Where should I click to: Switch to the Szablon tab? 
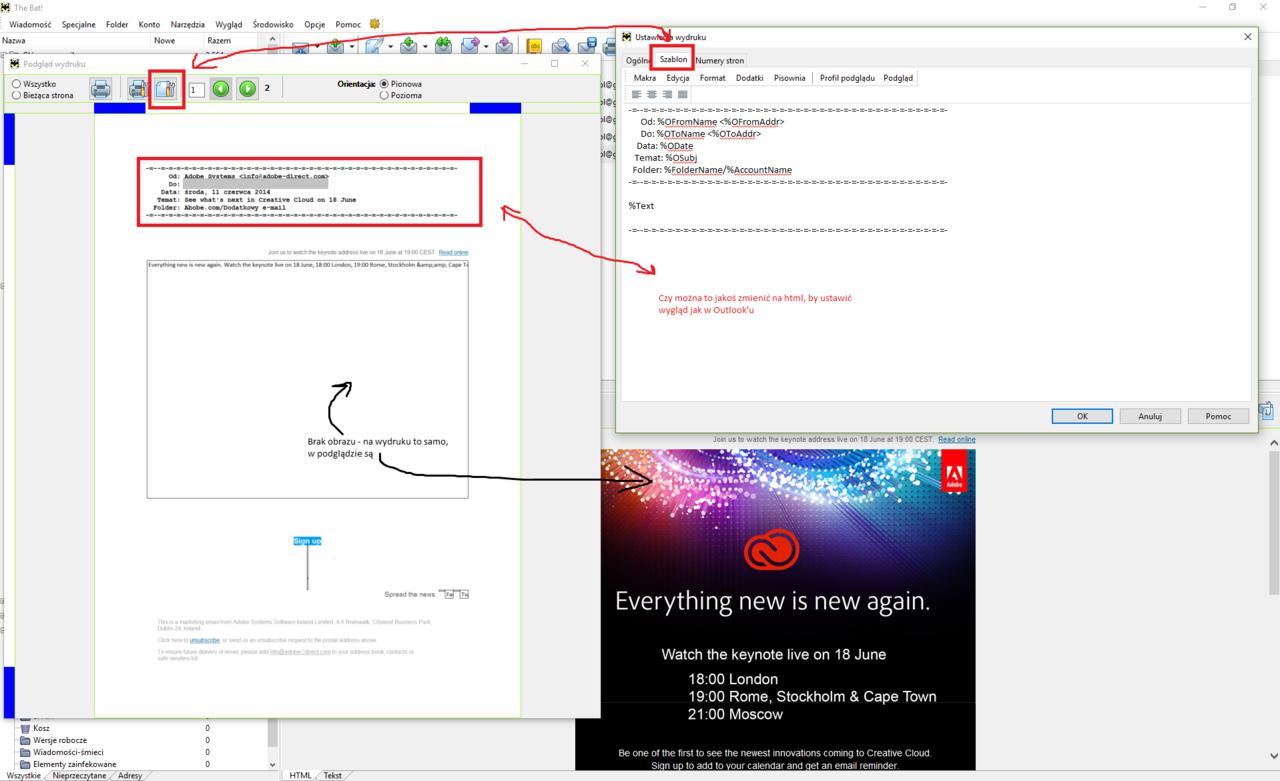673,60
